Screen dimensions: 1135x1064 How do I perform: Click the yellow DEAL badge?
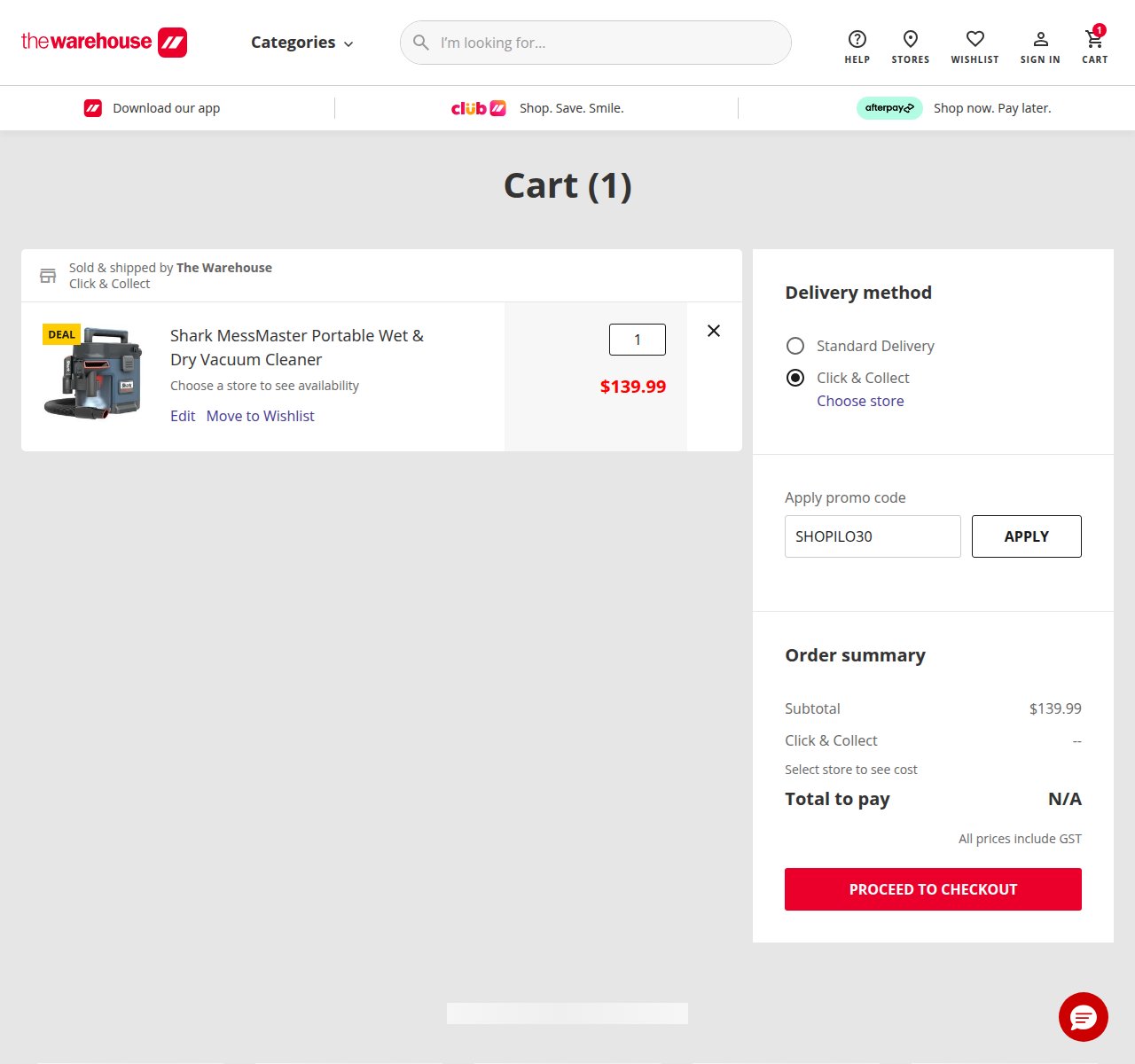(61, 334)
